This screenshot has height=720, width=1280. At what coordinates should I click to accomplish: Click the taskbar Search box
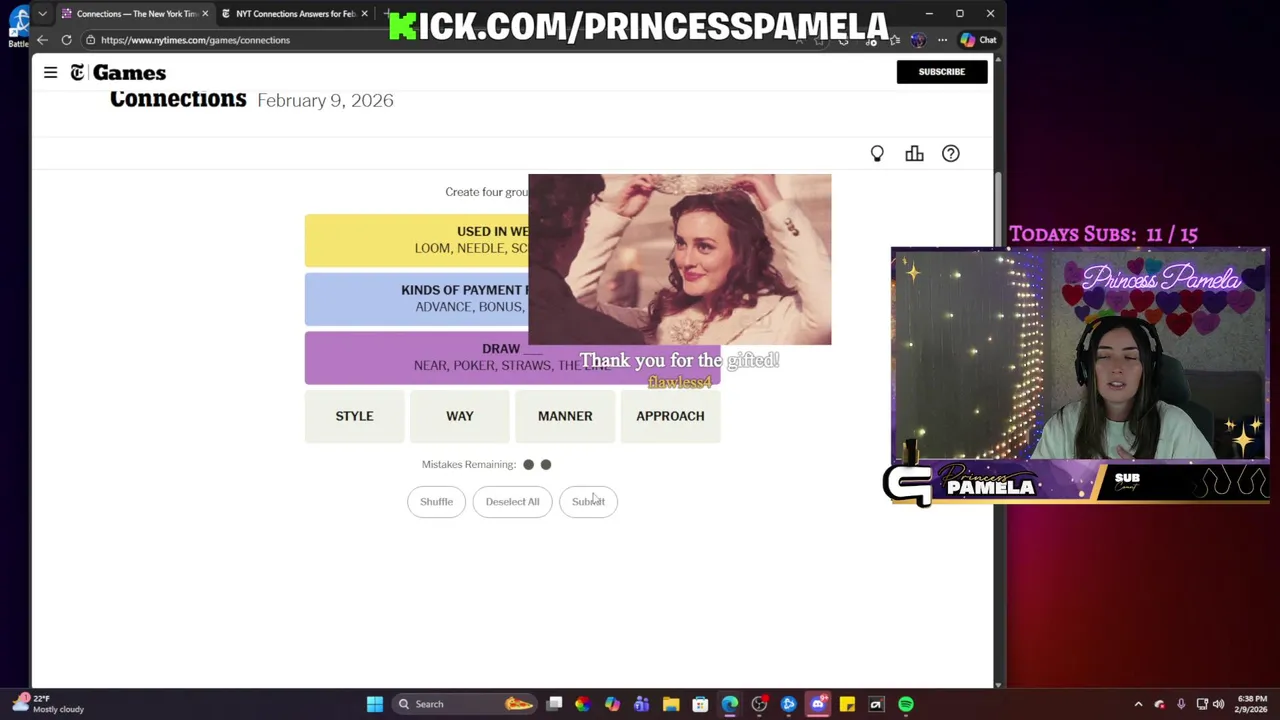tap(464, 704)
